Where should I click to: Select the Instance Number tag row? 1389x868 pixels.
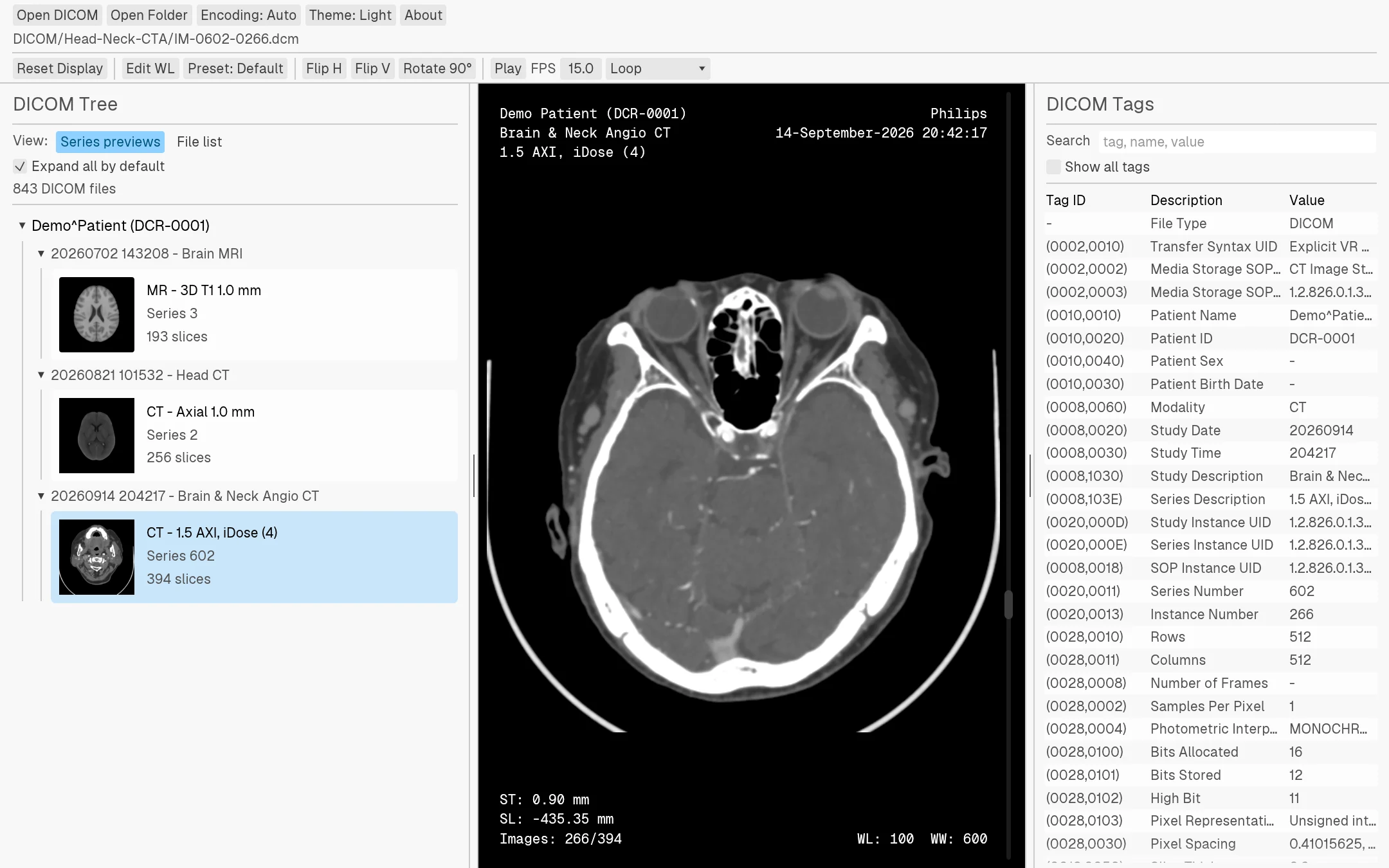click(x=1211, y=614)
